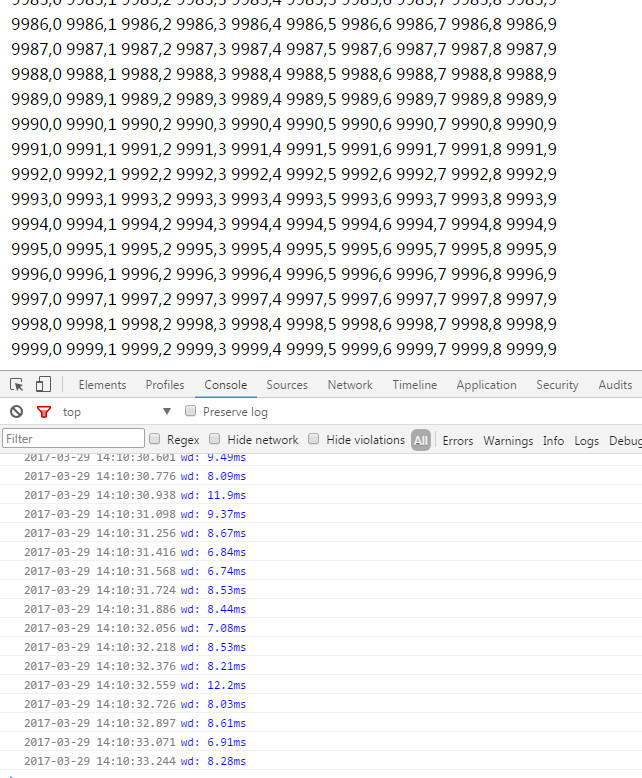Switch to the Audits tab
This screenshot has height=778, width=642.
(615, 385)
